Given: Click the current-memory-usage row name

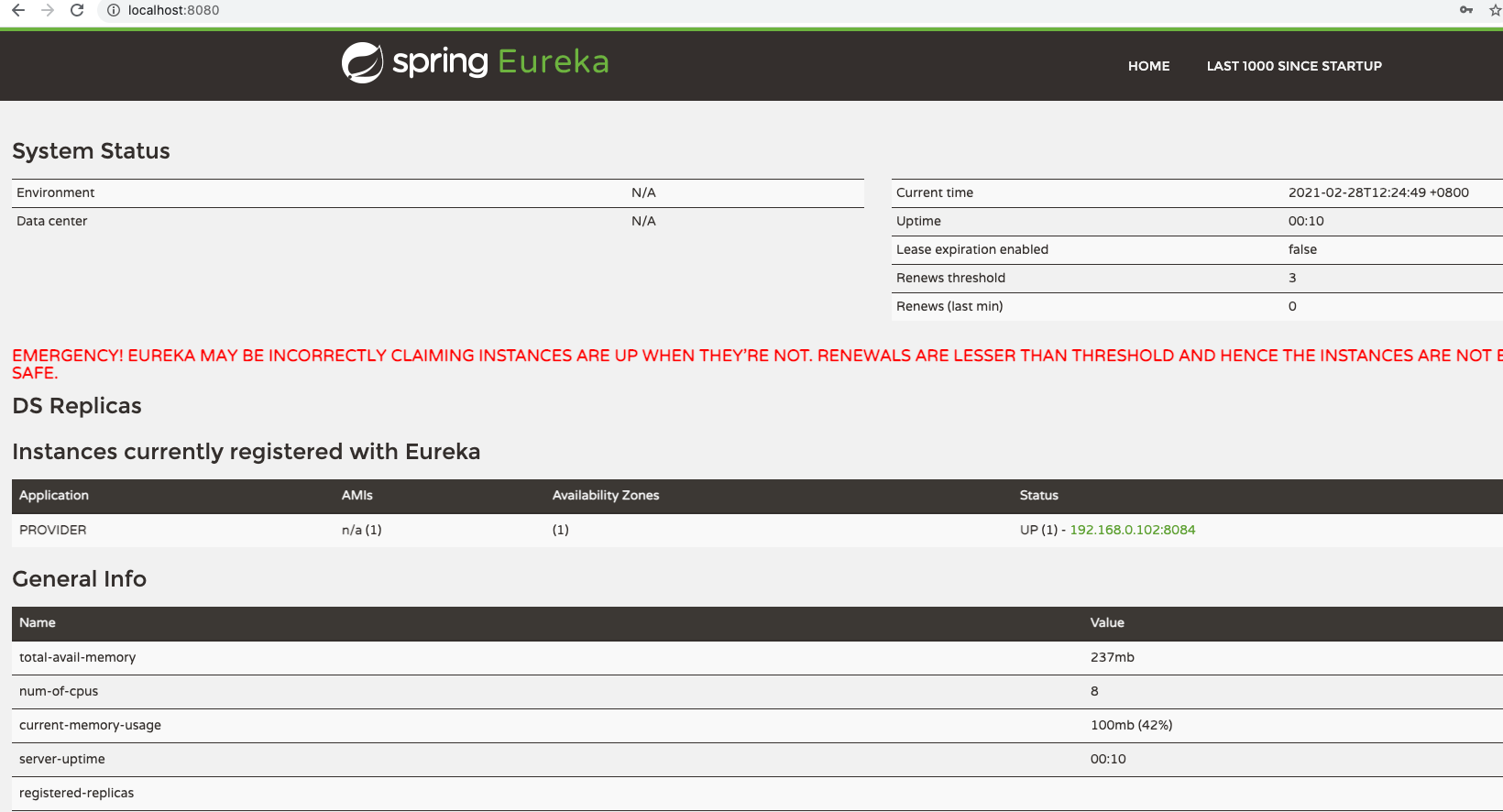Looking at the screenshot, I should (90, 725).
